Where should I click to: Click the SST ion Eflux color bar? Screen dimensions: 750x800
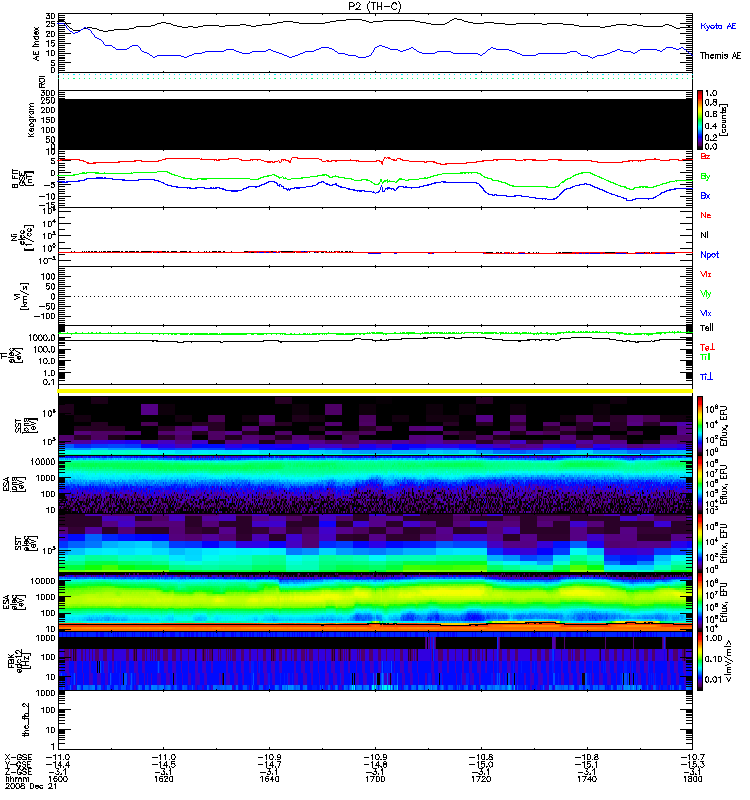700,426
